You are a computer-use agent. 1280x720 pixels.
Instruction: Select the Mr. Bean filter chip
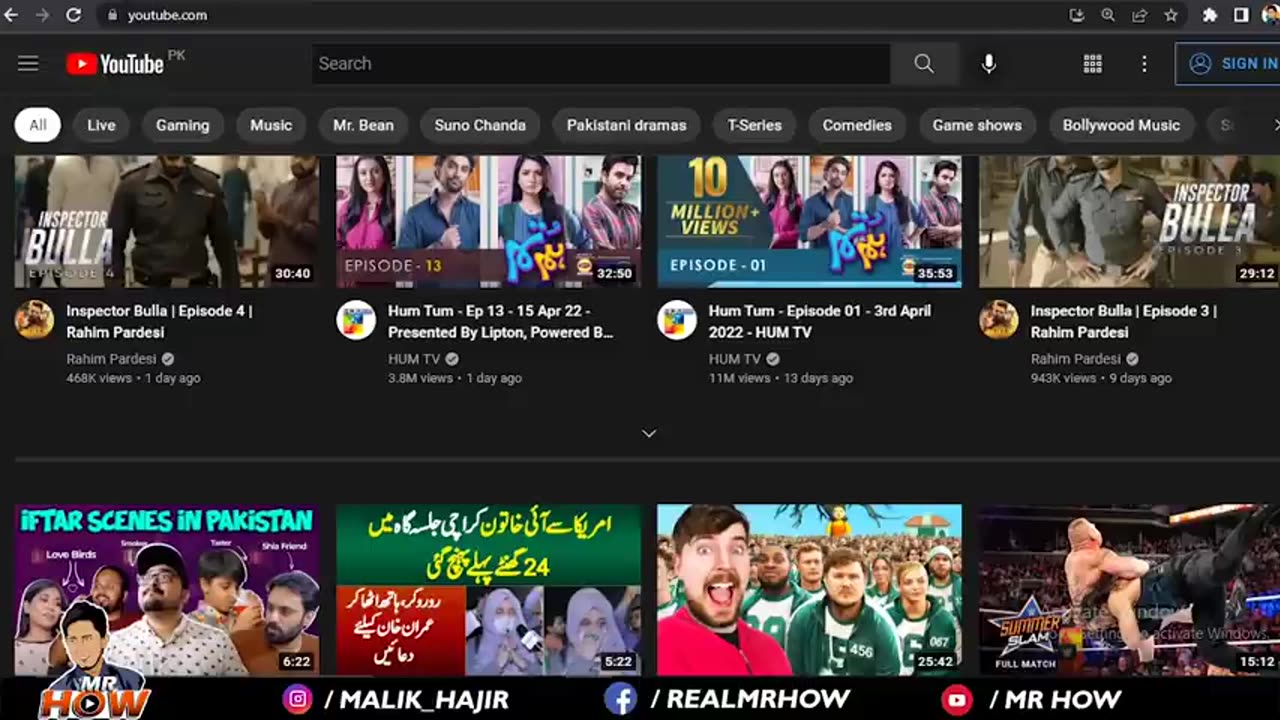coord(363,125)
